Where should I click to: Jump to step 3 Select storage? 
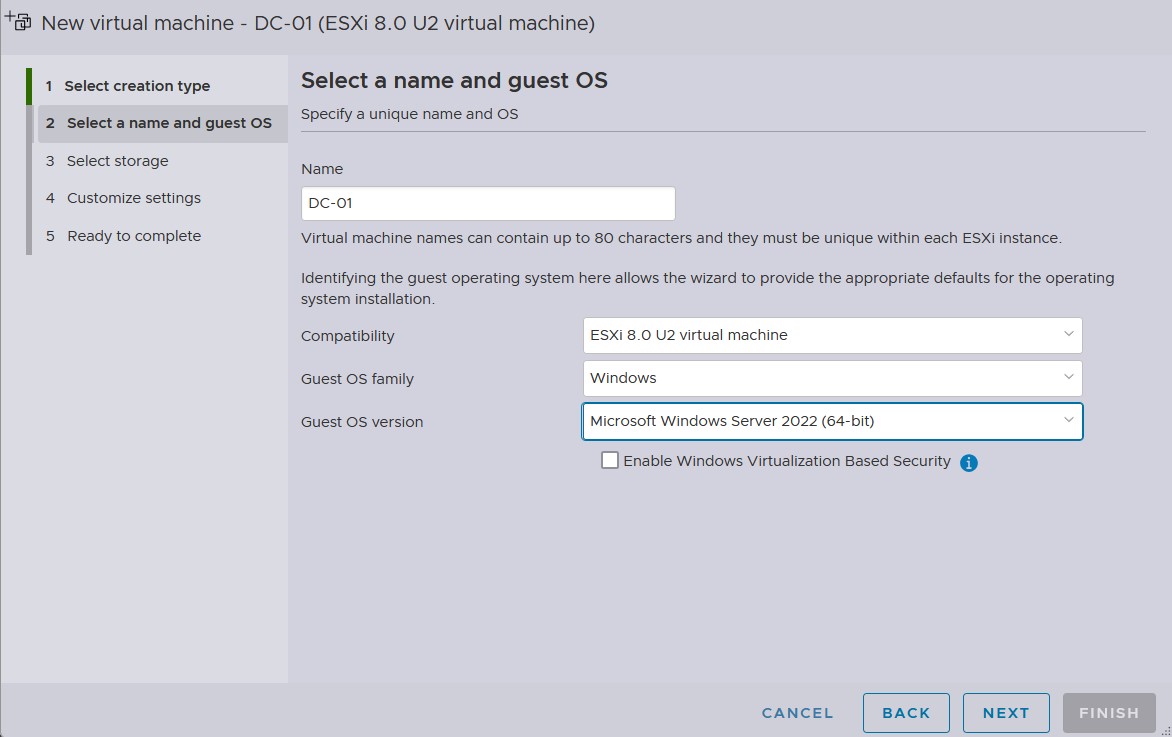point(117,161)
